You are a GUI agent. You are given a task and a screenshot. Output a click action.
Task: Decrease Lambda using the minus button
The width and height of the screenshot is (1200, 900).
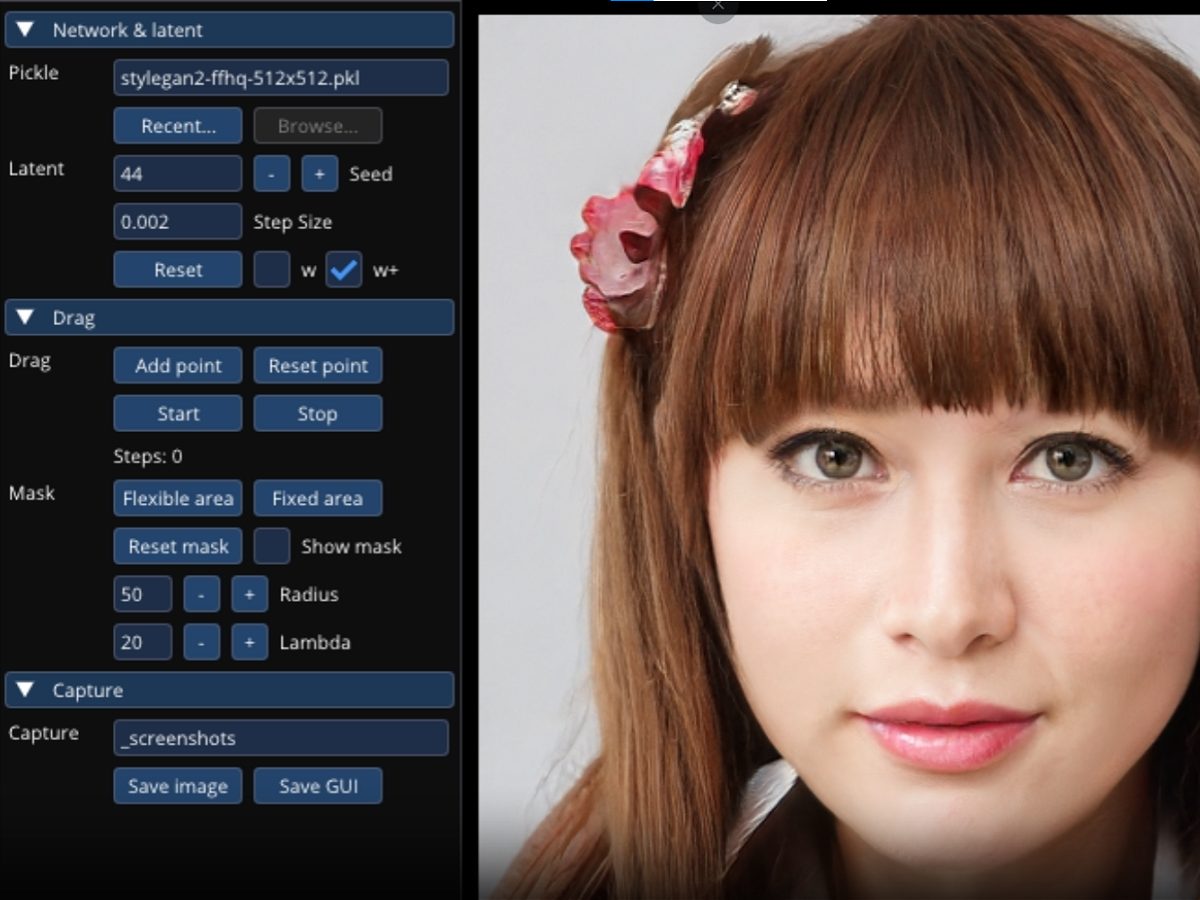coord(201,642)
